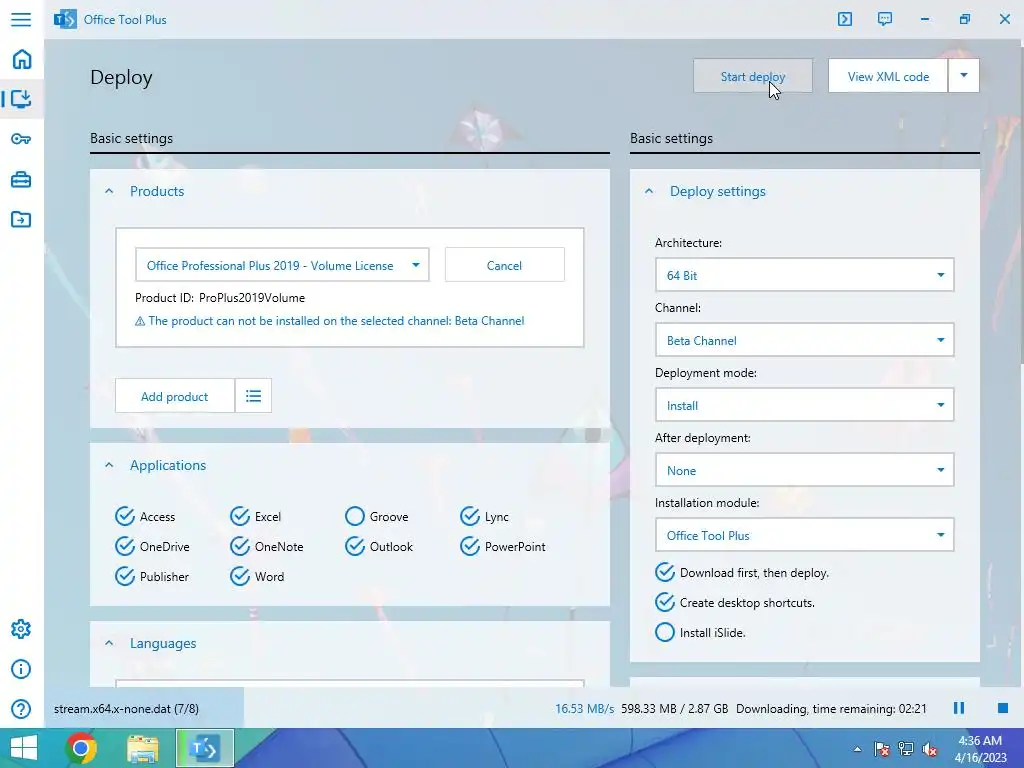Open the Deployment mode Install dropdown
1024x768 pixels.
805,405
